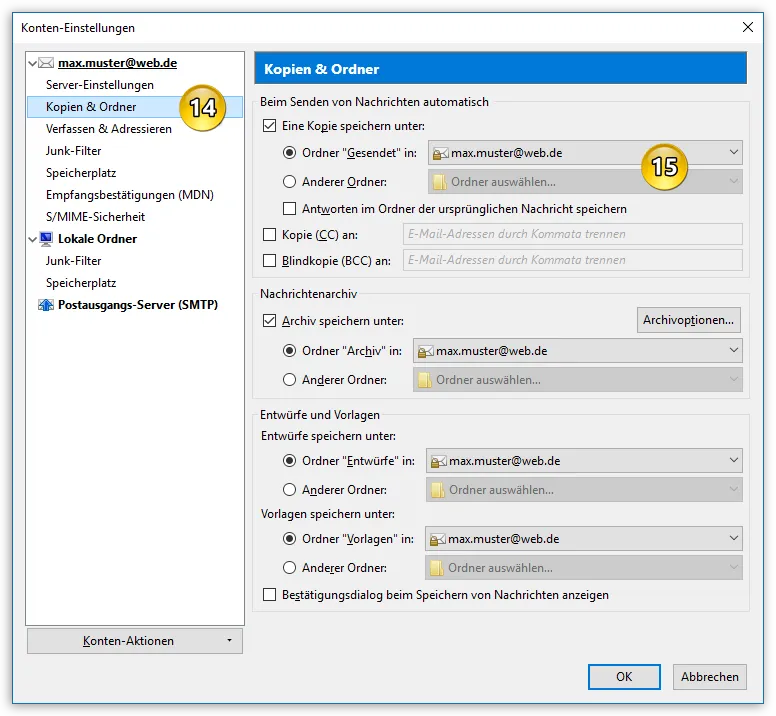776x716 pixels.
Task: Confirm settings with the OK button
Action: (624, 676)
